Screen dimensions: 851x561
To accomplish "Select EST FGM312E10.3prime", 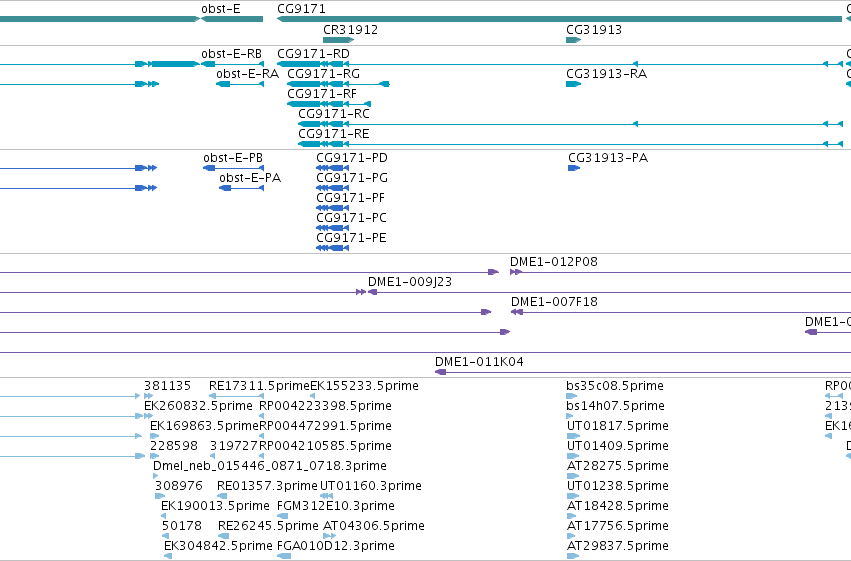I will click(x=335, y=506).
